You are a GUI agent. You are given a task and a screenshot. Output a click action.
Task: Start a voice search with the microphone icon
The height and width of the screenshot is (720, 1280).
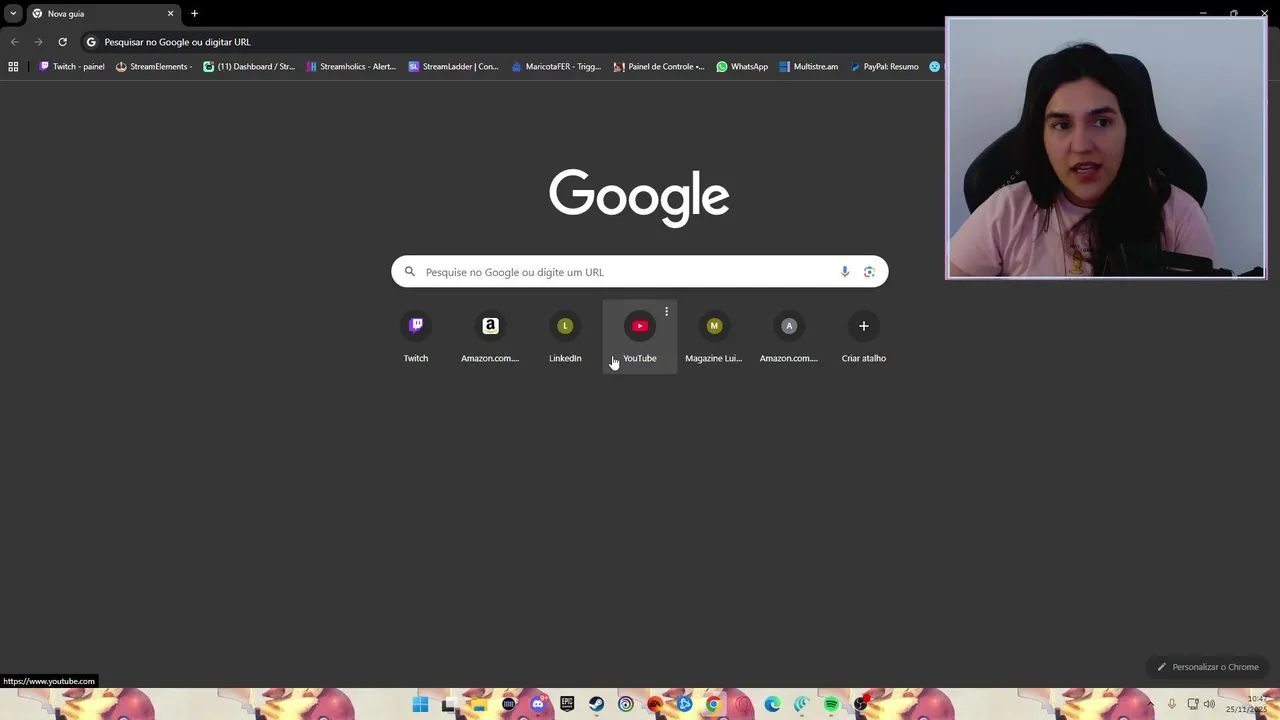coord(845,272)
